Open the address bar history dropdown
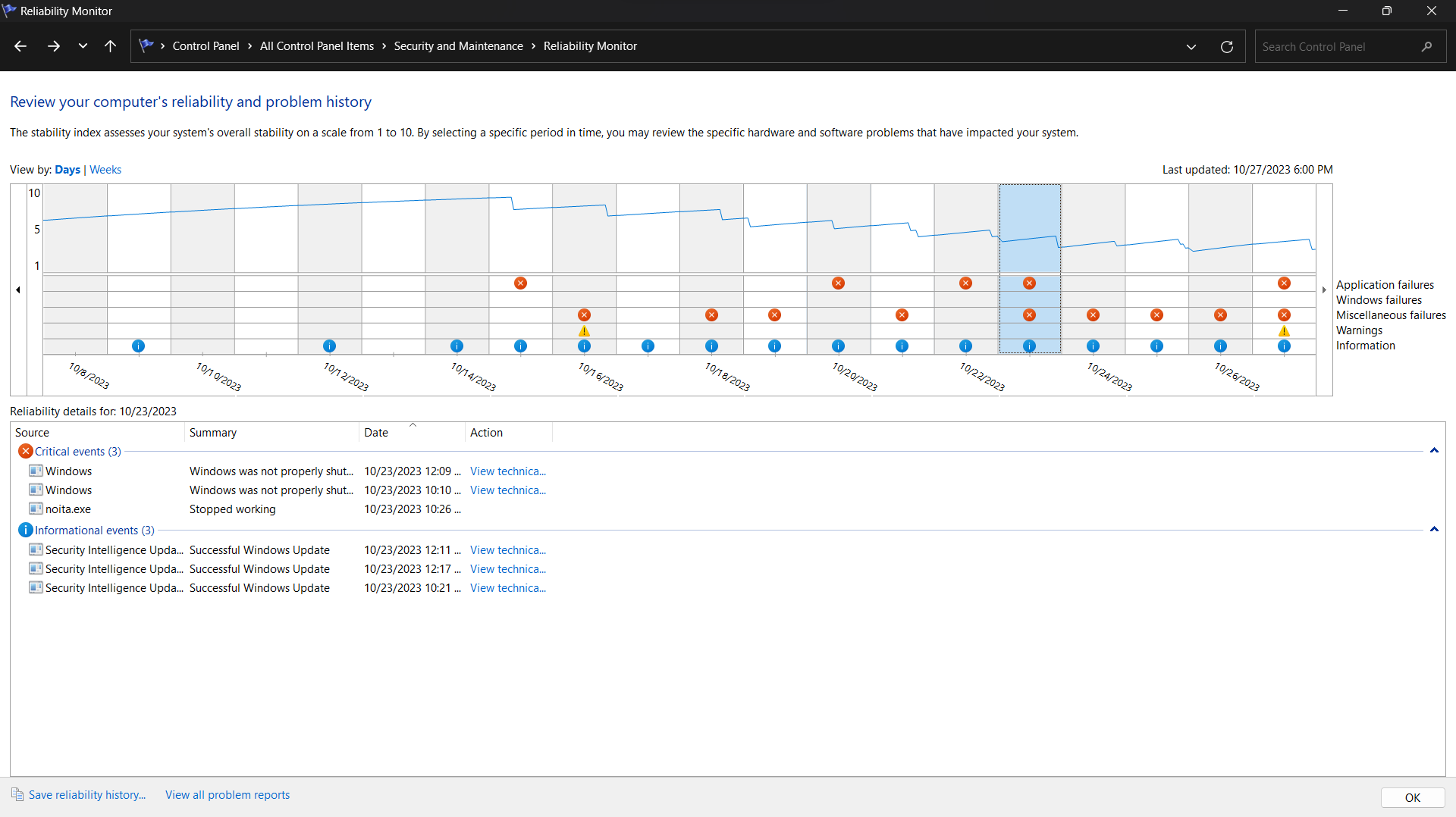 (x=1191, y=46)
